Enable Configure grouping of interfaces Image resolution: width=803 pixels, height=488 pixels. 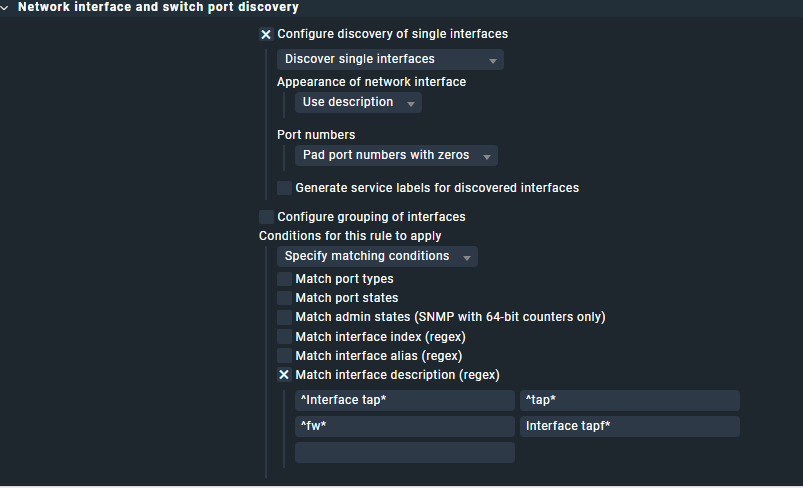tap(266, 217)
